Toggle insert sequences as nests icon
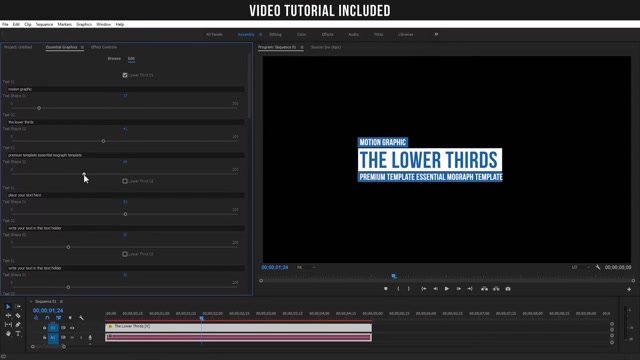Viewport: 640px width, 360px height. point(36,318)
